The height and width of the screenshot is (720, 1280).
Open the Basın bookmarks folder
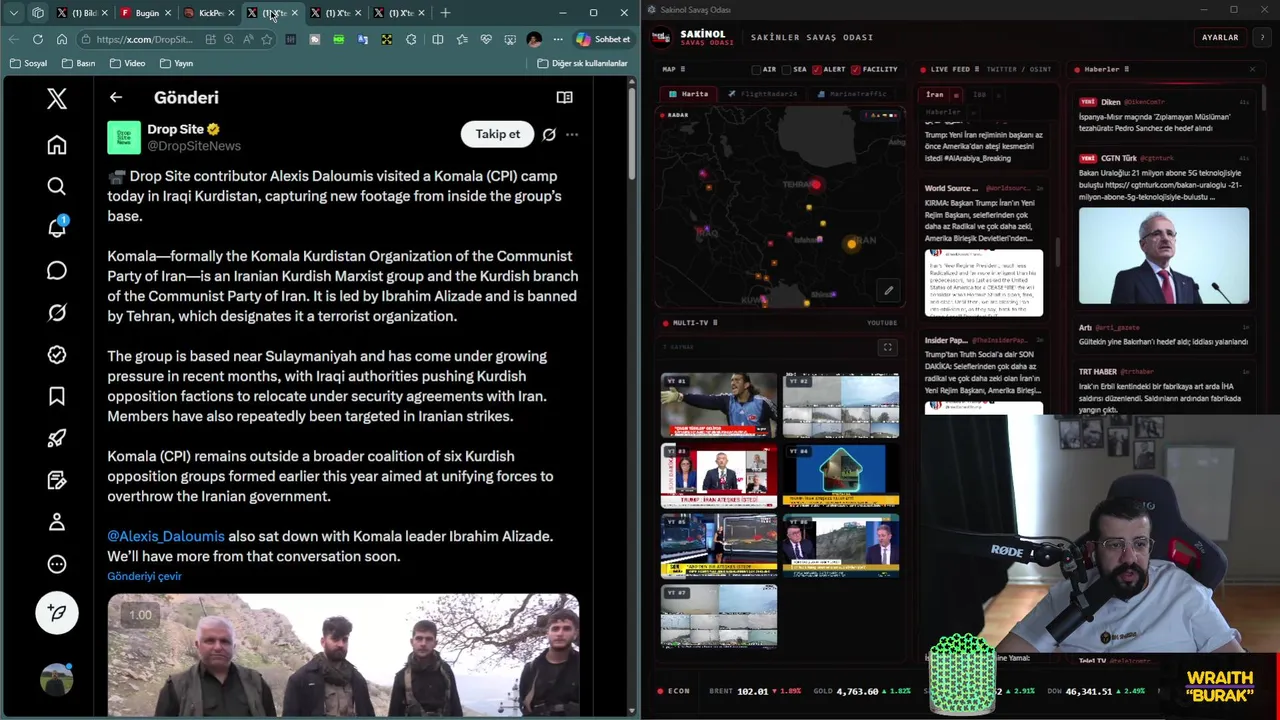click(78, 63)
